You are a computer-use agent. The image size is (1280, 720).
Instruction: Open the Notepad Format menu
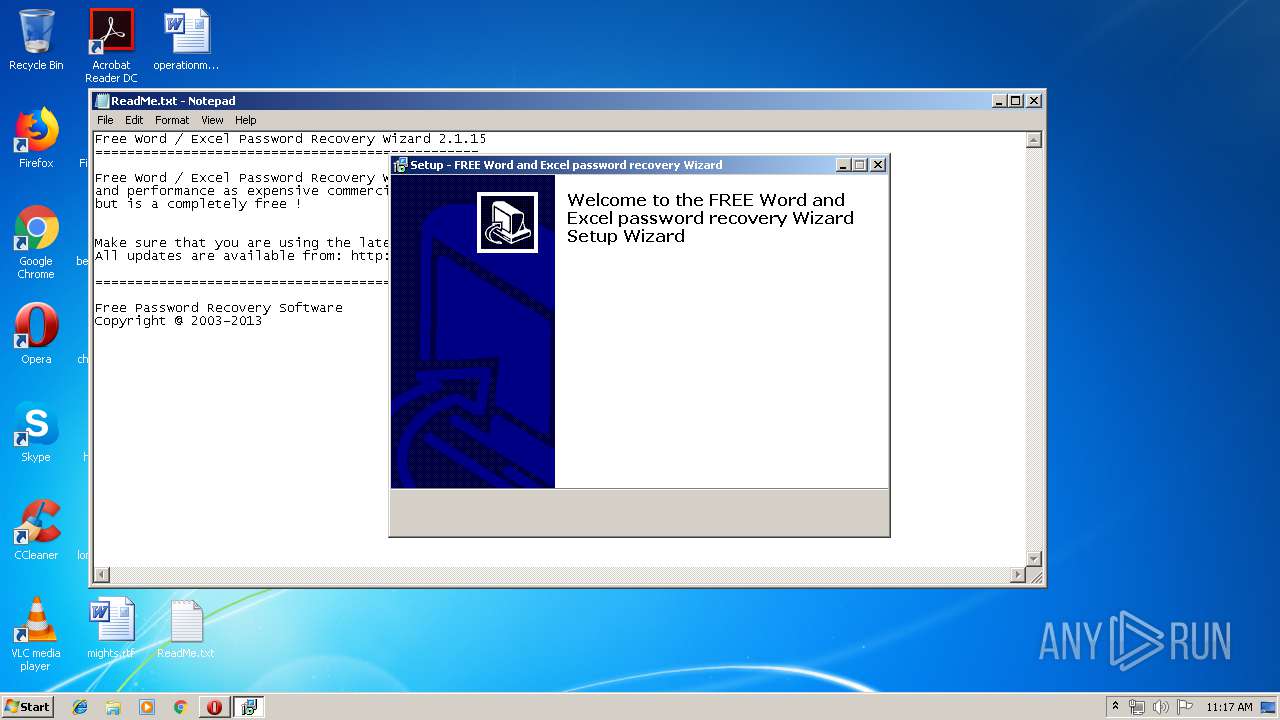[x=172, y=120]
